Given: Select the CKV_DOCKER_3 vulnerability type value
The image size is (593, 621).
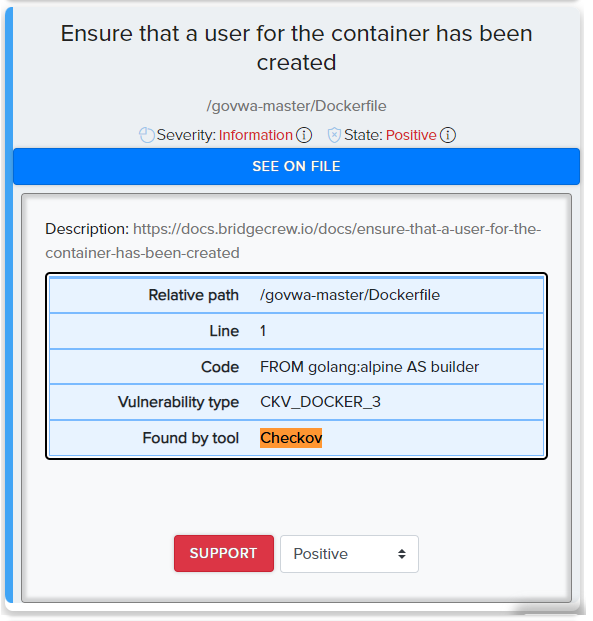Looking at the screenshot, I should (x=320, y=402).
